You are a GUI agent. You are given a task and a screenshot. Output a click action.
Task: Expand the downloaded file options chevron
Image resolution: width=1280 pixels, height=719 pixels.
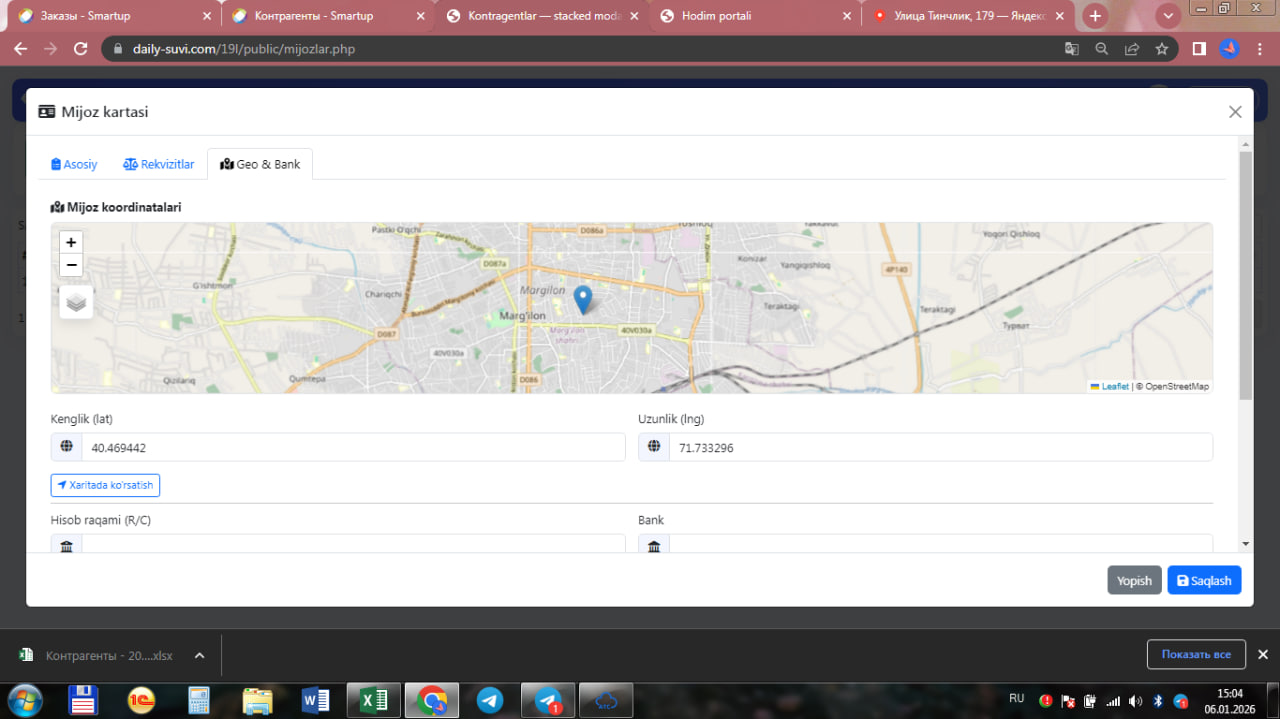pos(199,656)
